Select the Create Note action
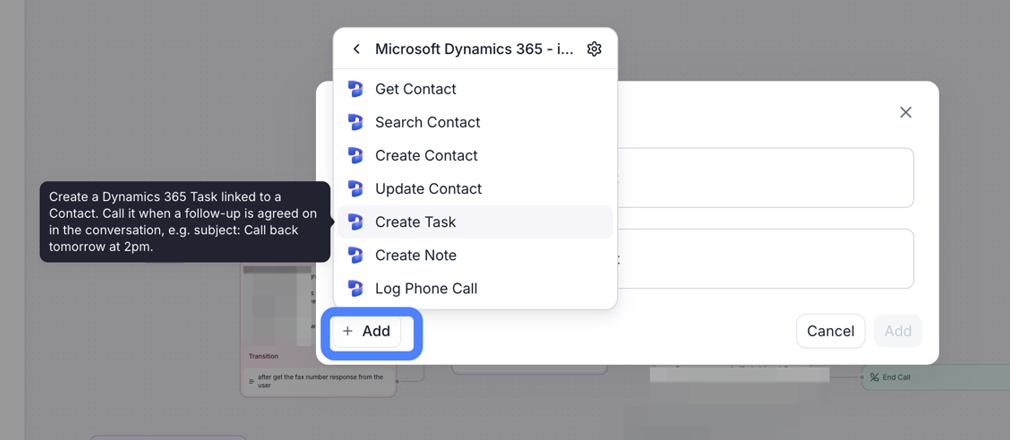The width and height of the screenshot is (1010, 440). coord(475,256)
